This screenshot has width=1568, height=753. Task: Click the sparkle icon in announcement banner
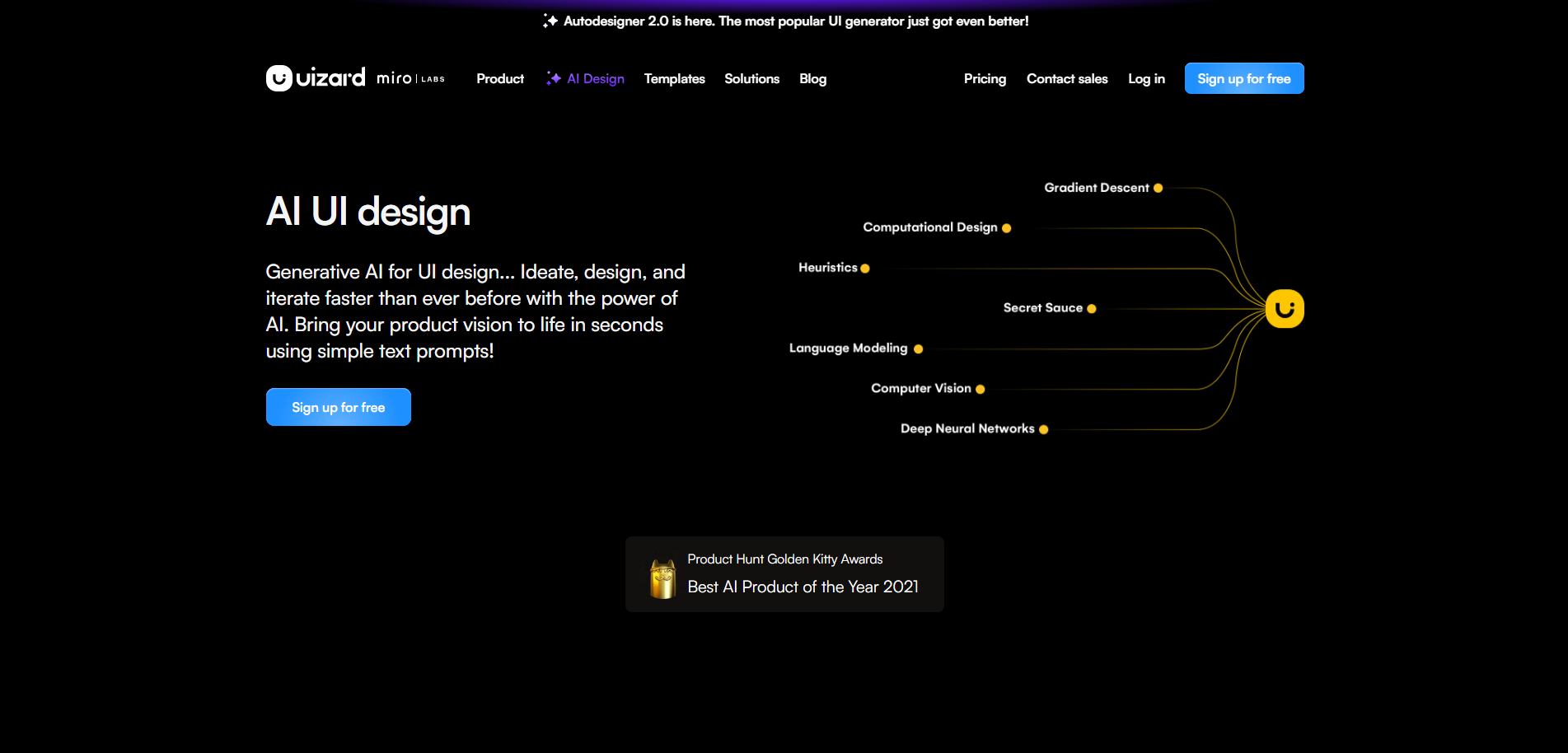550,21
